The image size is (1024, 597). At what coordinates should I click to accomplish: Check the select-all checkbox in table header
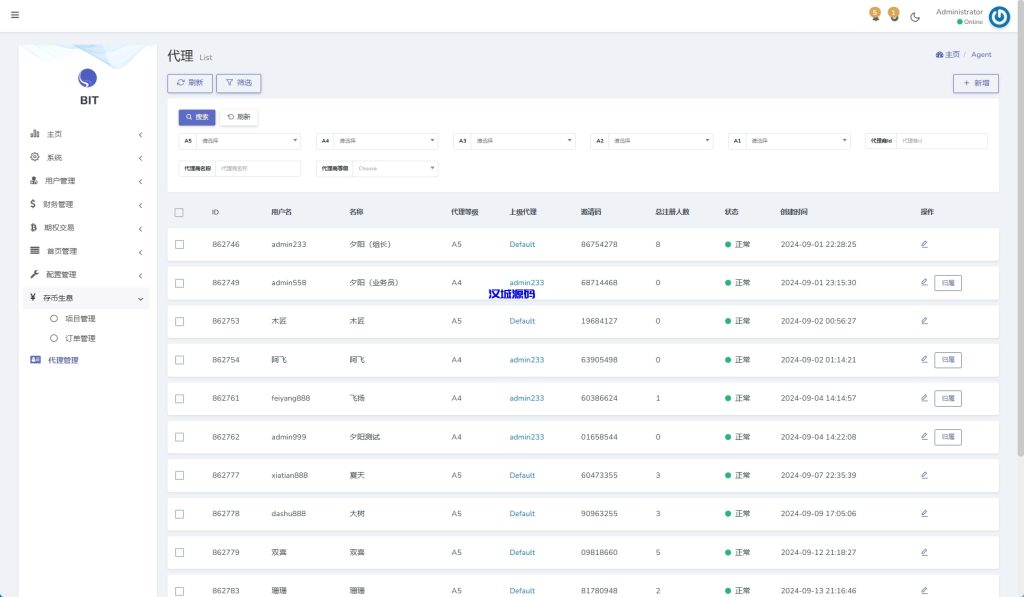(179, 212)
